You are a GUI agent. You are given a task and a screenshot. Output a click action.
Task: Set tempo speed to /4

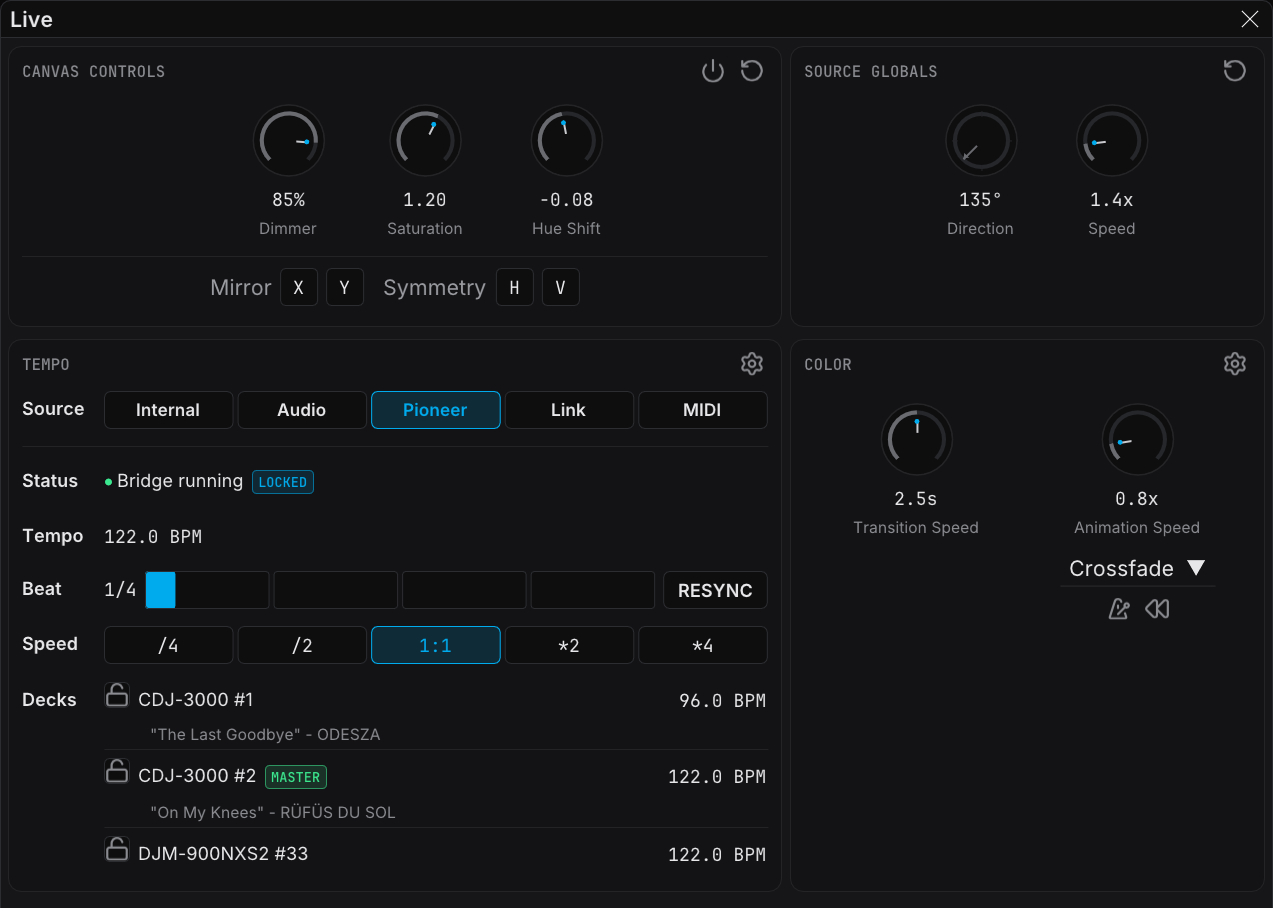click(x=168, y=645)
